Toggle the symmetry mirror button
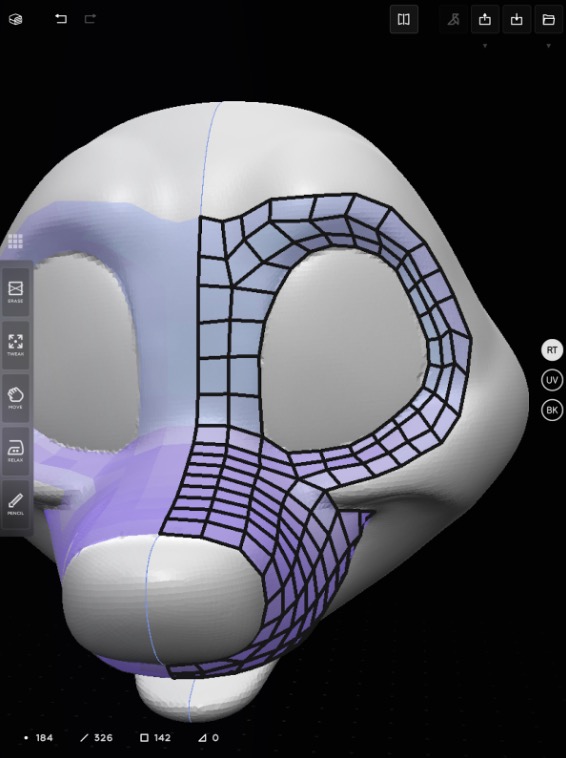 point(404,19)
